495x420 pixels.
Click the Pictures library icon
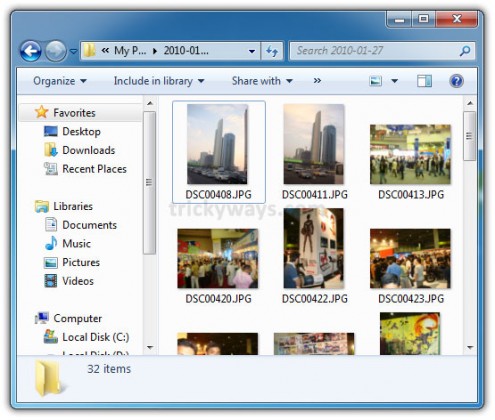(x=51, y=263)
